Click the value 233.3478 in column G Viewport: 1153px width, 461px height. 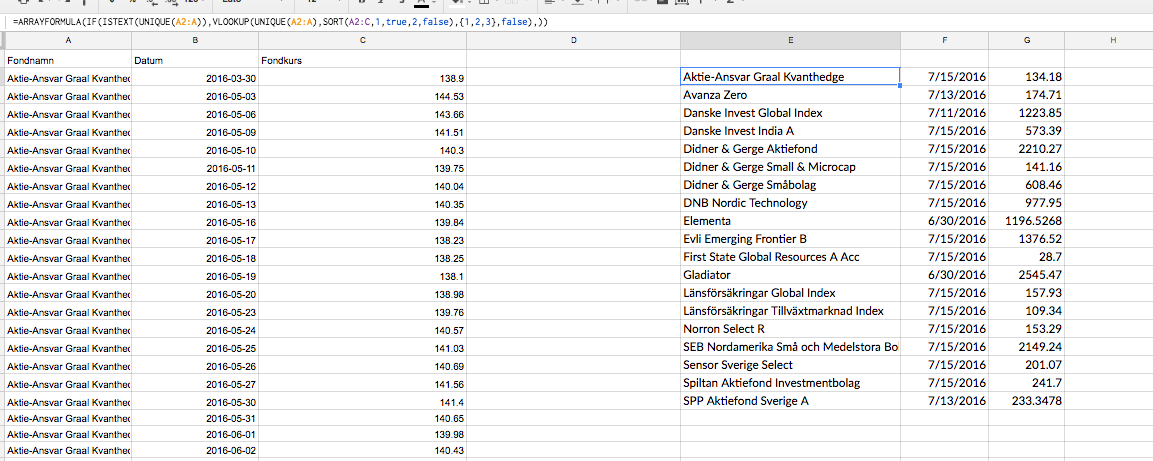tap(1027, 401)
